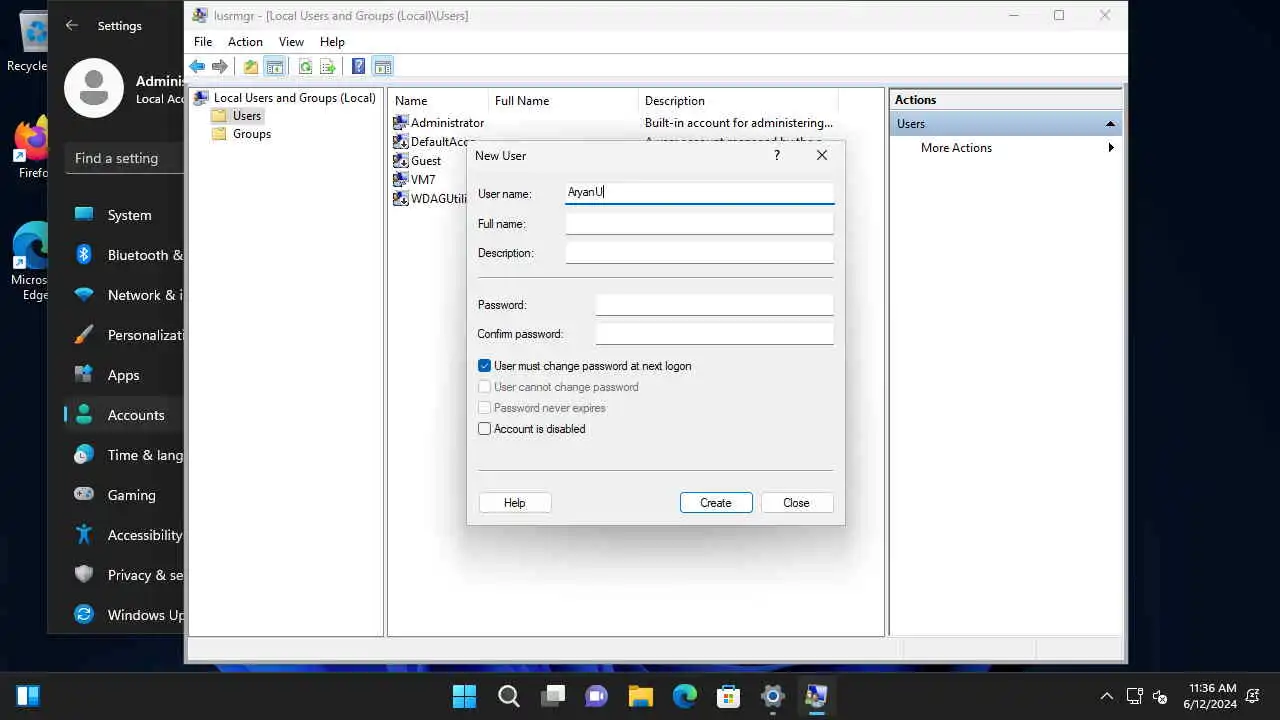1280x720 pixels.
Task: Click the User name input field
Action: pos(700,193)
